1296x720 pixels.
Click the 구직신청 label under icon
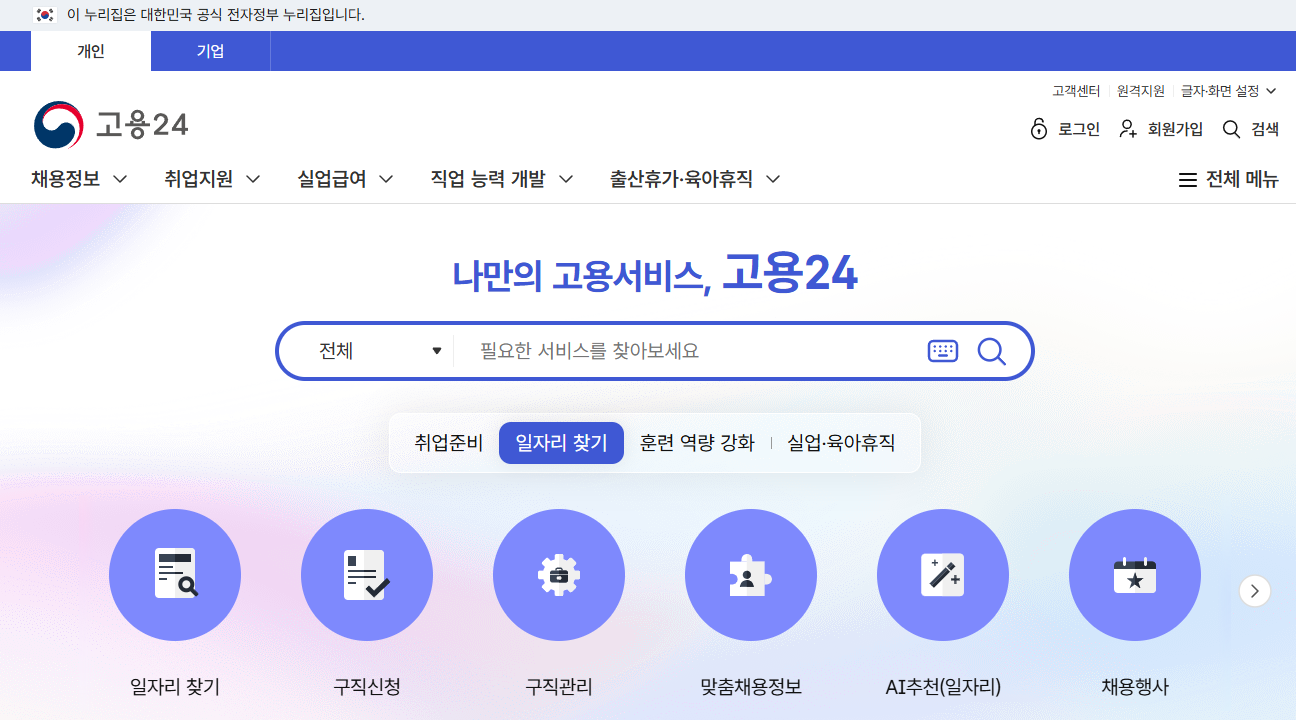click(367, 687)
